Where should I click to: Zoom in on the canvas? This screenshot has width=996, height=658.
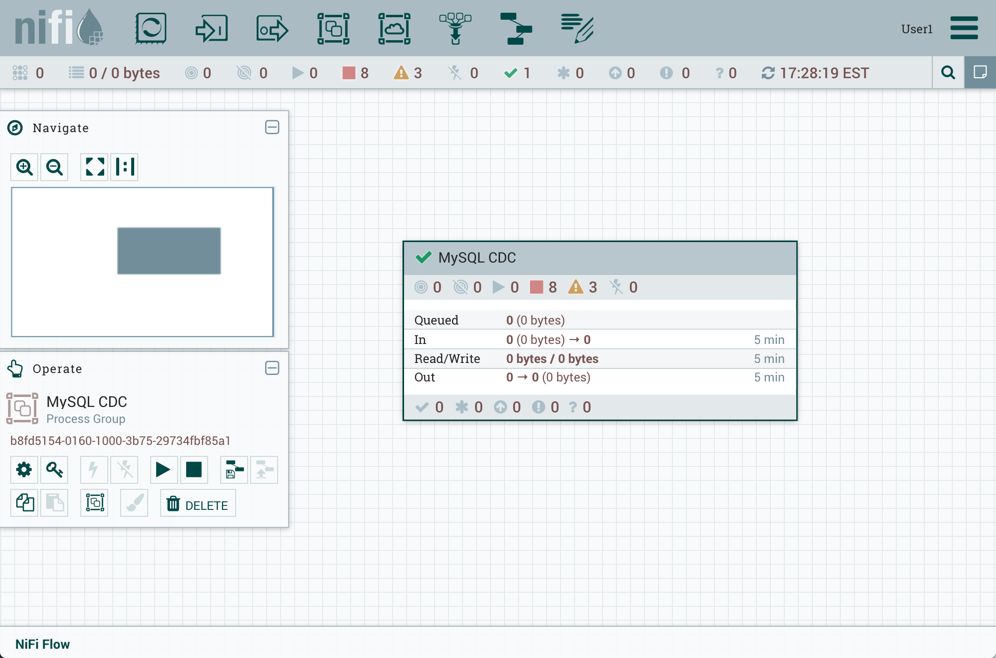25,167
